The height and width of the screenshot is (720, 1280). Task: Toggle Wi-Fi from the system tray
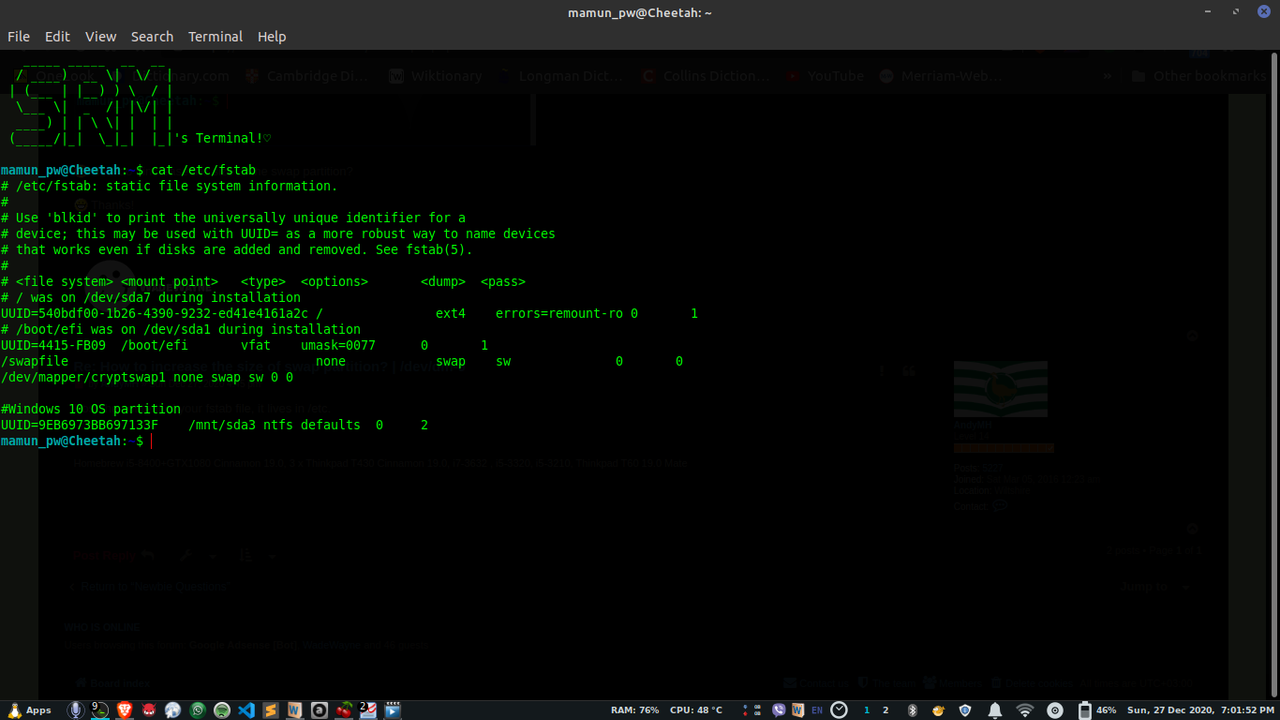[1025, 709]
